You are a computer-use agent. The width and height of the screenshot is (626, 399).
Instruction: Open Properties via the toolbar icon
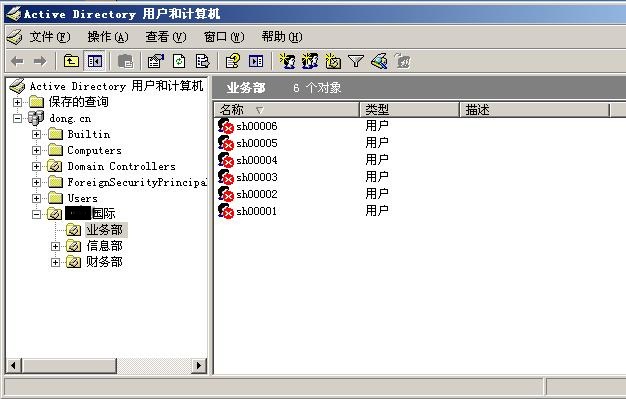click(156, 61)
